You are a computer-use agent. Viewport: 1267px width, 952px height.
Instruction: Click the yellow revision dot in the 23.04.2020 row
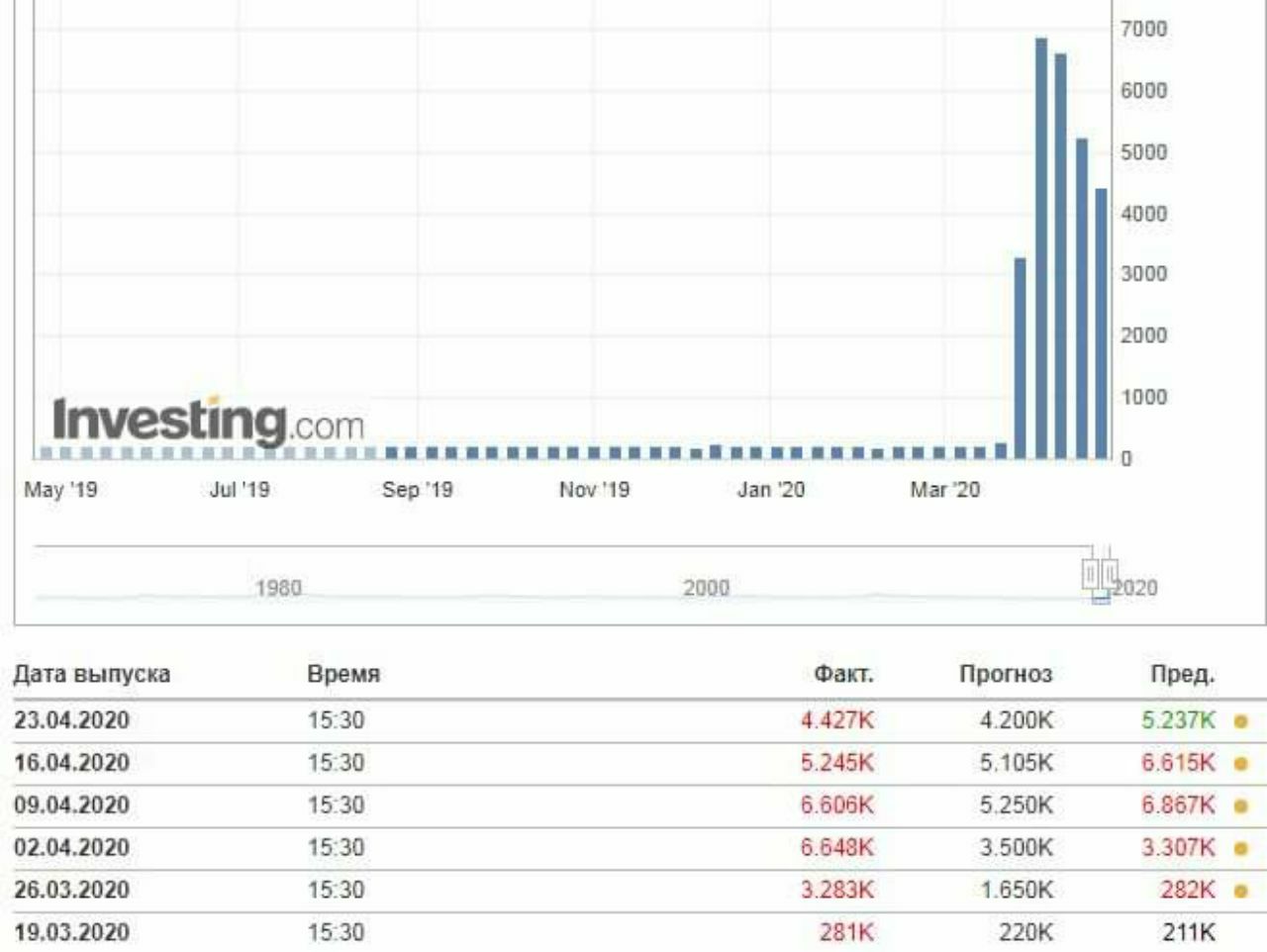[1240, 721]
